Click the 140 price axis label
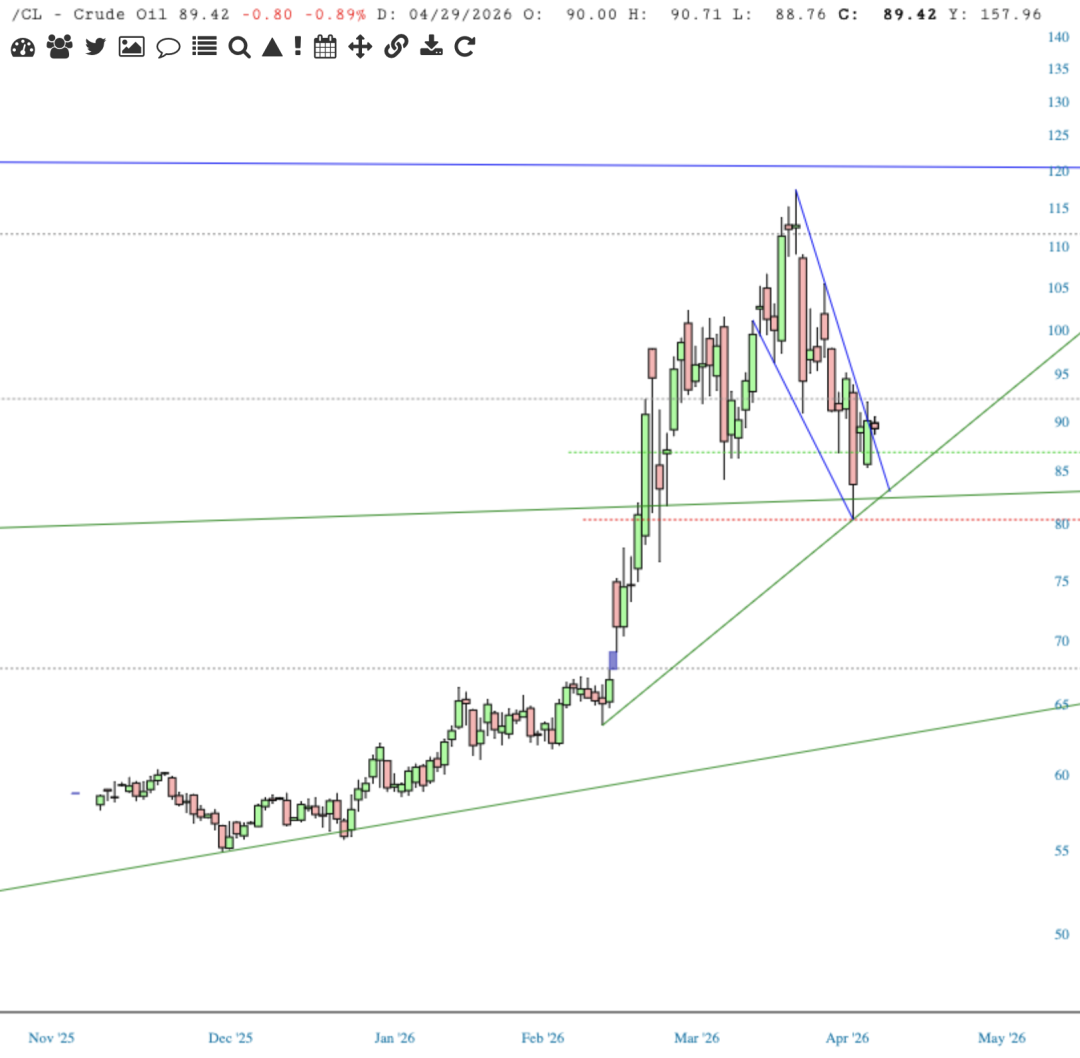This screenshot has width=1080, height=1058. tap(1058, 37)
